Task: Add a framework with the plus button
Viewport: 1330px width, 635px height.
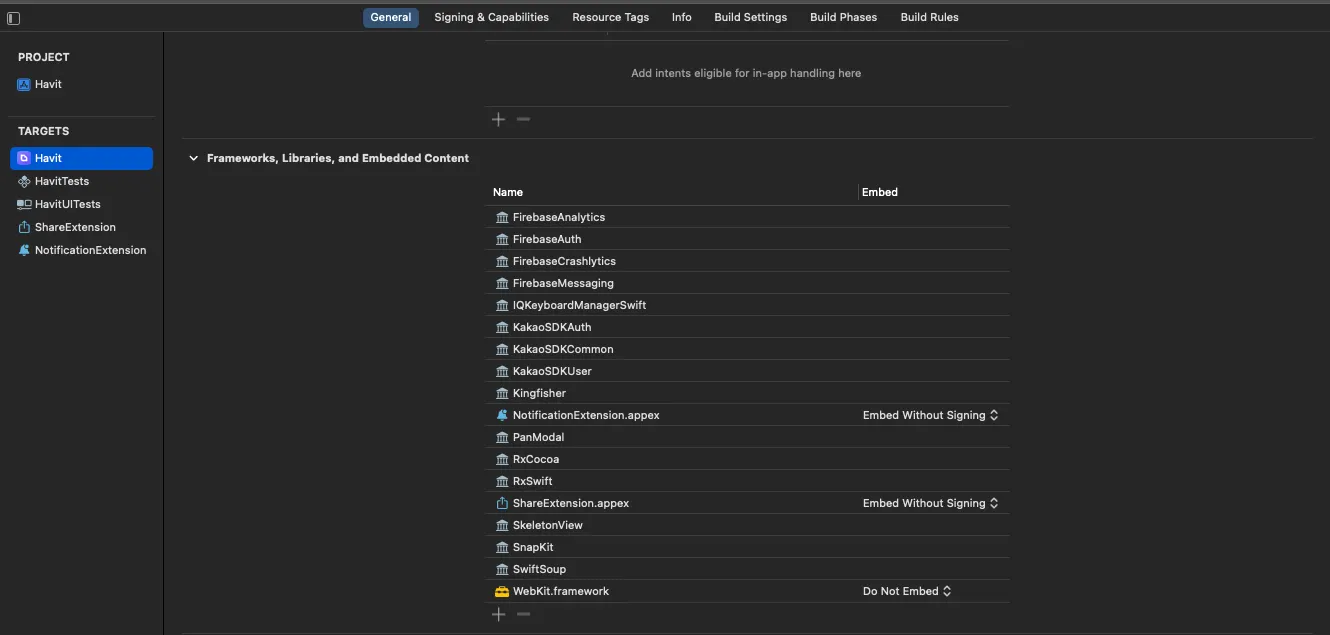Action: 499,614
